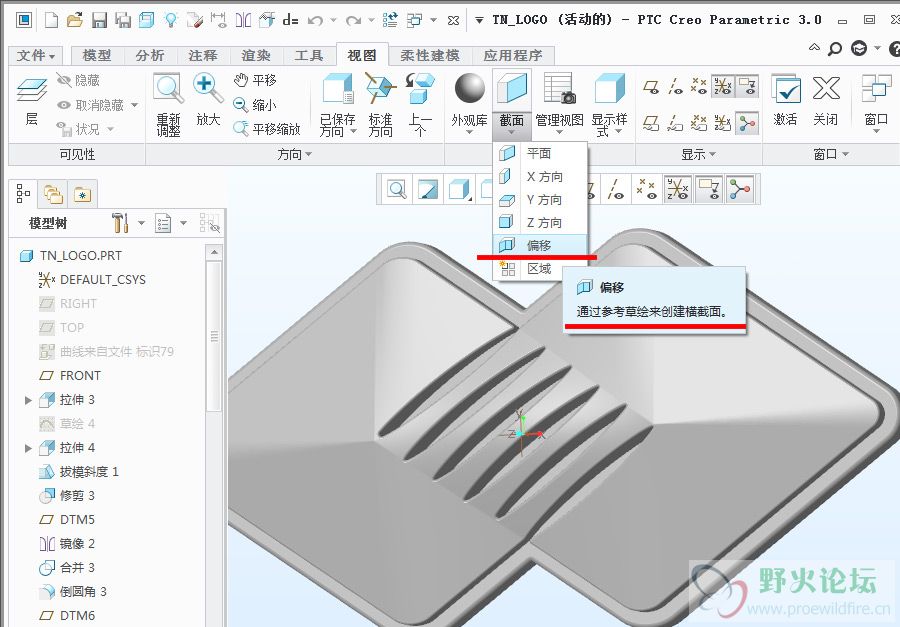Expand the 拉伸 3 feature node
This screenshot has height=627, width=900.
28,400
